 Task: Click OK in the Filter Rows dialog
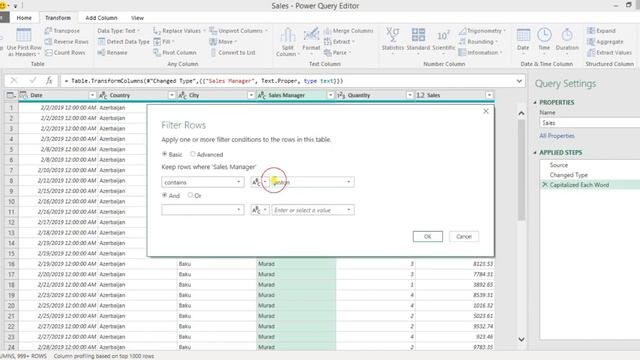[x=427, y=236]
